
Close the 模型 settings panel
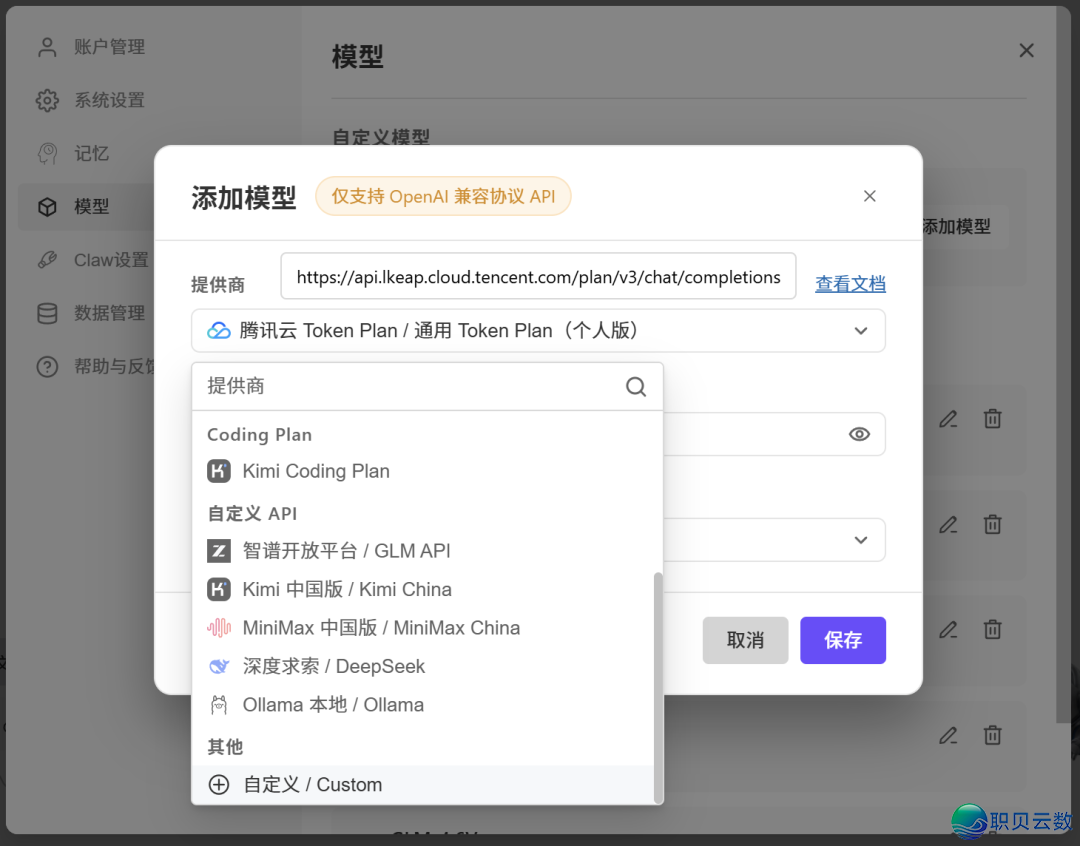[x=1026, y=50]
